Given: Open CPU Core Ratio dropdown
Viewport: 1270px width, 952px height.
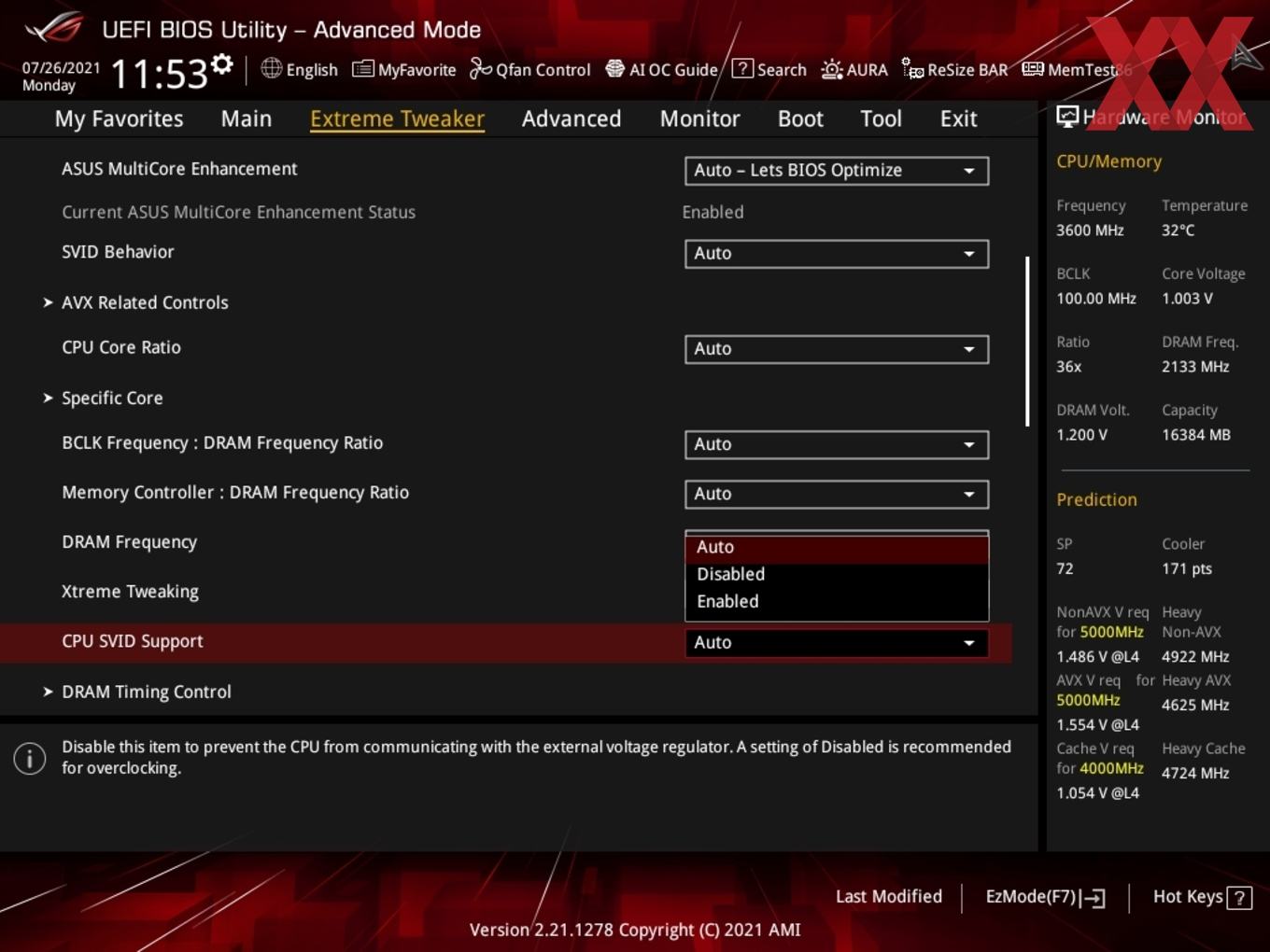Looking at the screenshot, I should [837, 349].
